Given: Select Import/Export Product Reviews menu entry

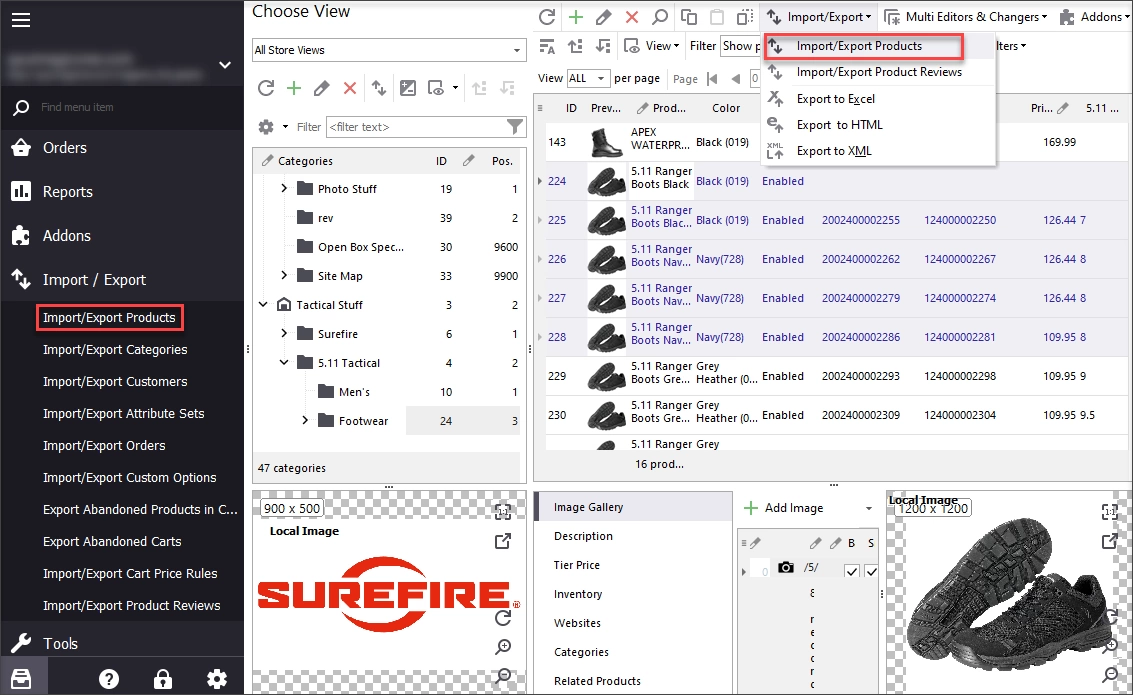Looking at the screenshot, I should pos(879,72).
